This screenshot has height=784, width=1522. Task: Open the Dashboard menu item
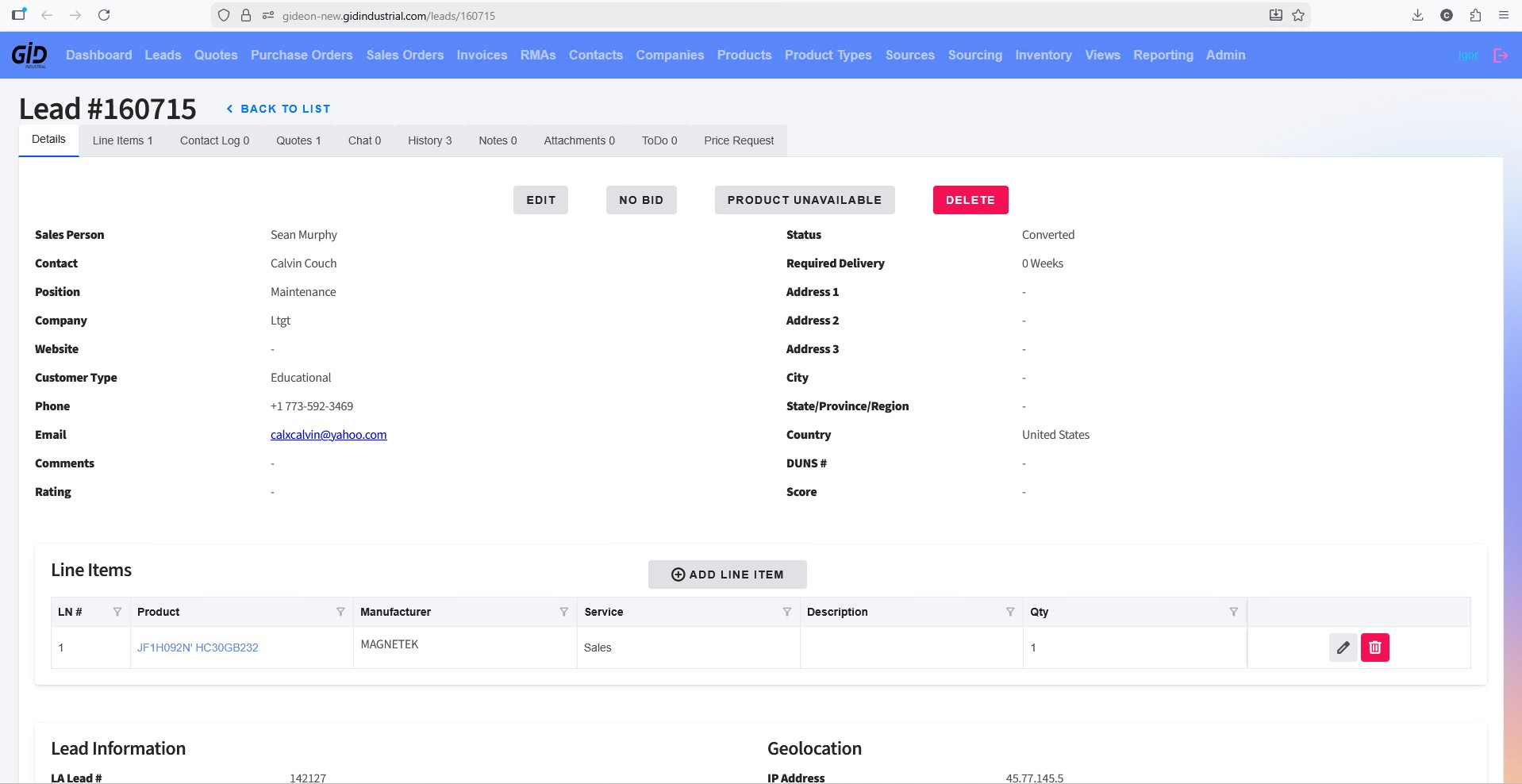pos(99,55)
